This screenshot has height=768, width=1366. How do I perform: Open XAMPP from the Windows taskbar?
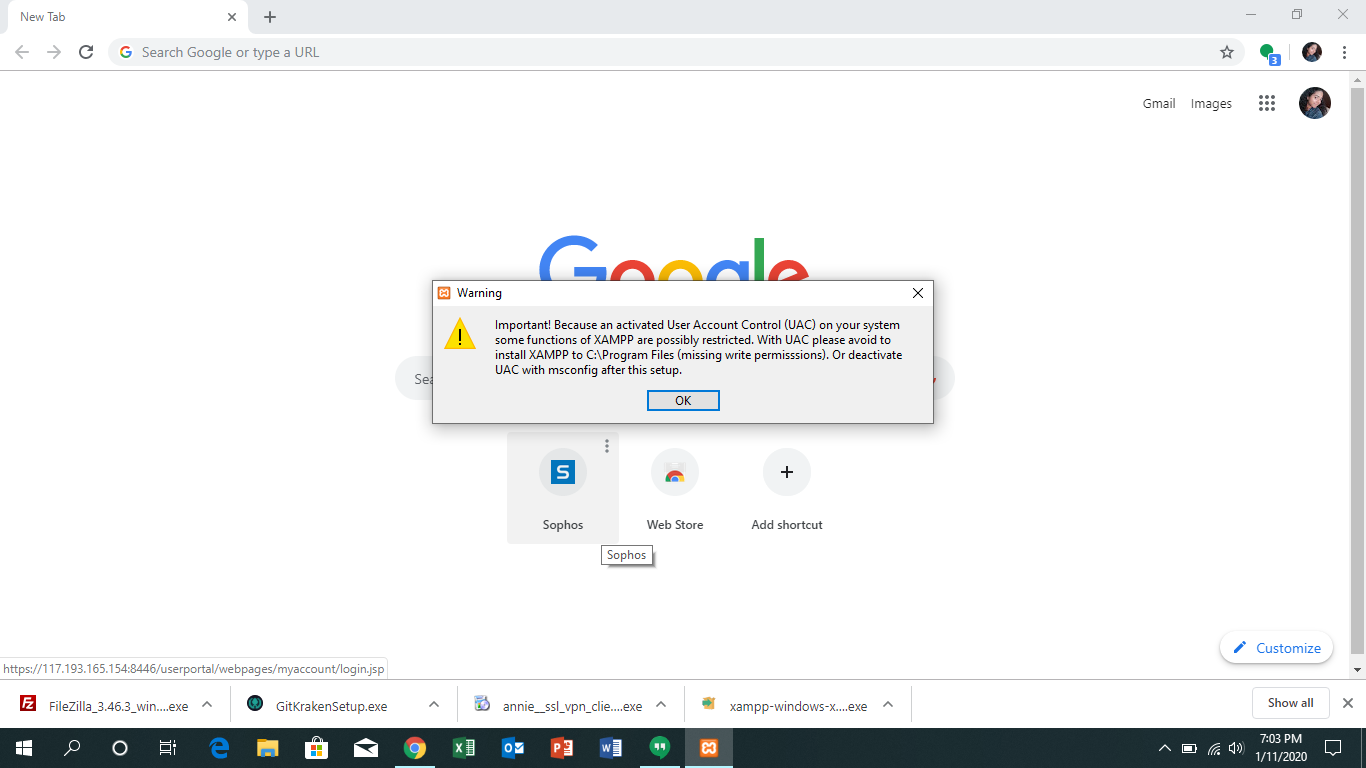point(709,748)
